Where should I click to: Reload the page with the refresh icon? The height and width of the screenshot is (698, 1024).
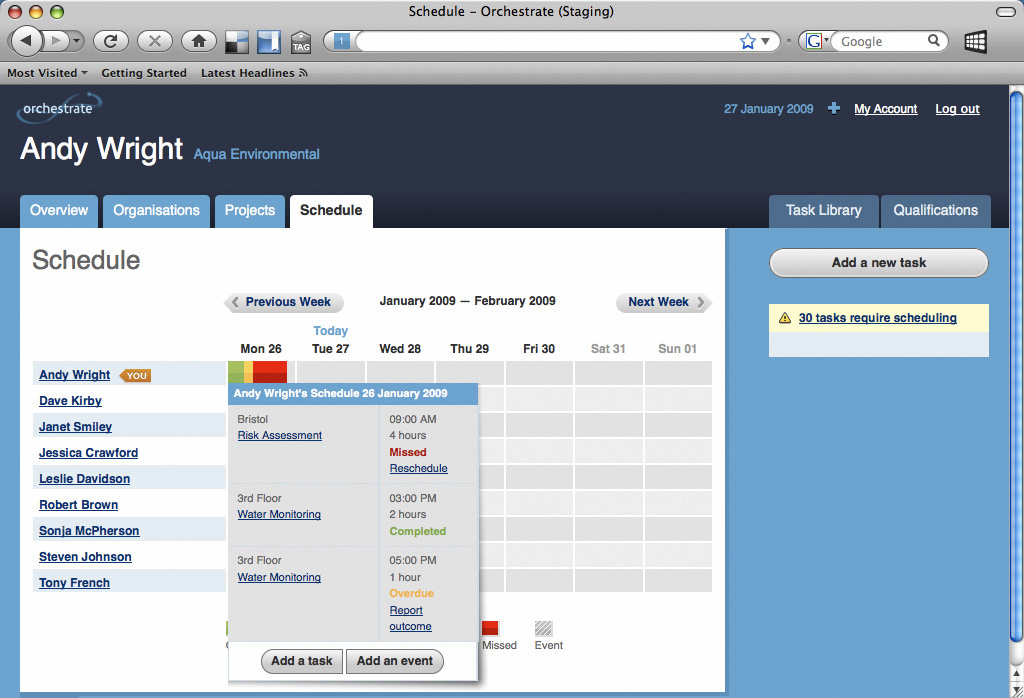(x=111, y=41)
